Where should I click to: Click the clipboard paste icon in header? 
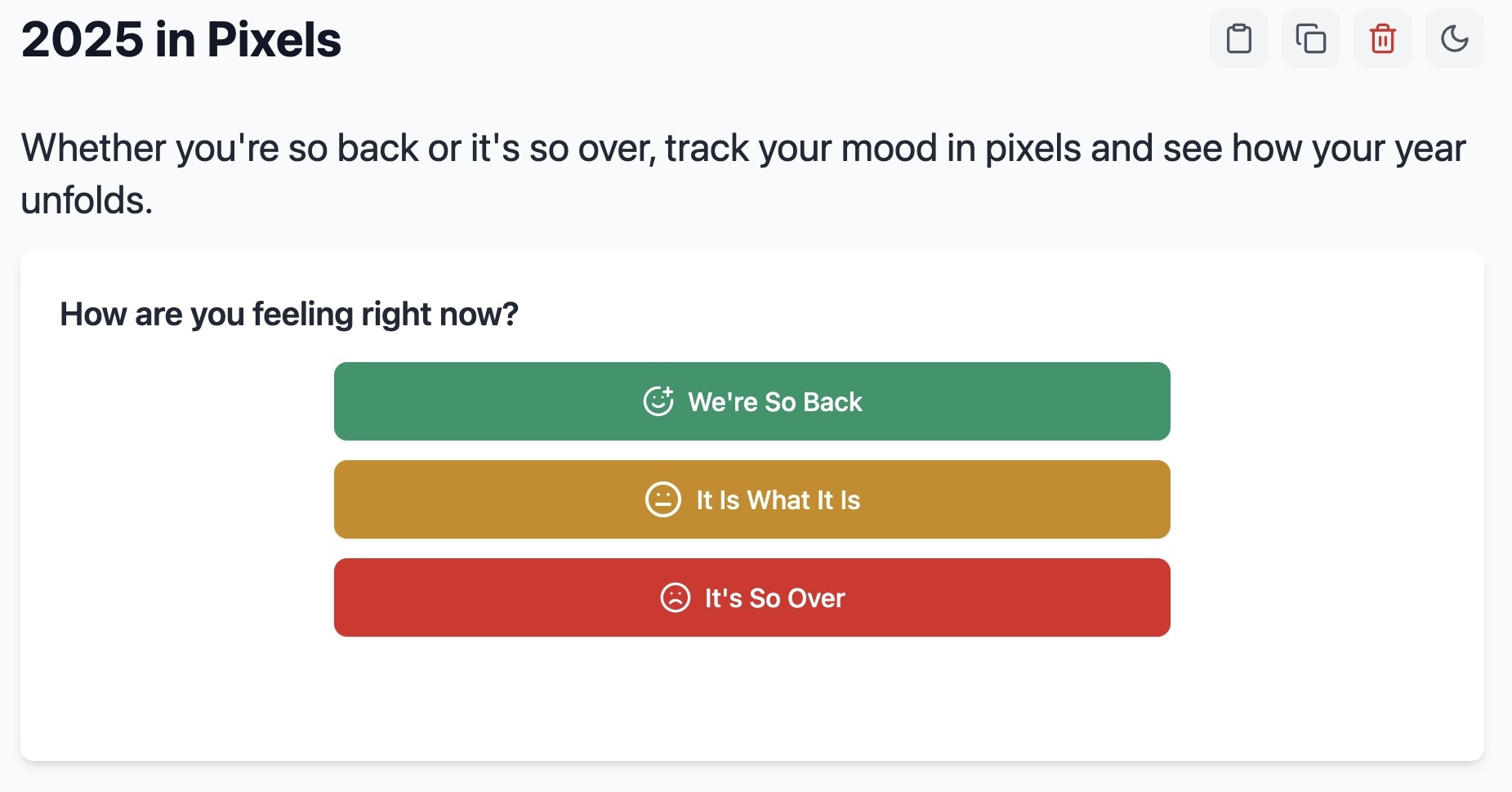[1238, 38]
